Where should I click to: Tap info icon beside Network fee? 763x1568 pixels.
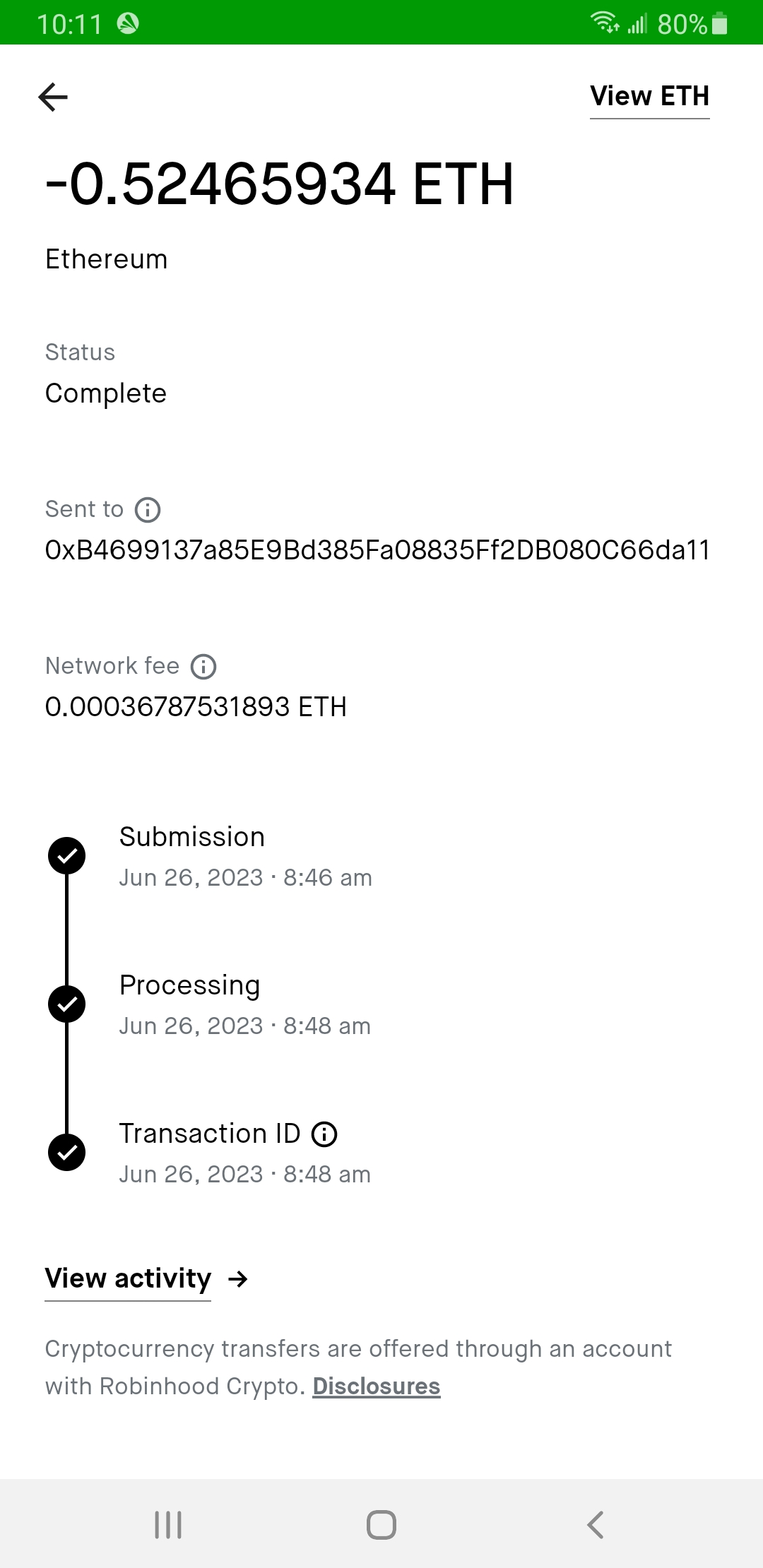203,667
